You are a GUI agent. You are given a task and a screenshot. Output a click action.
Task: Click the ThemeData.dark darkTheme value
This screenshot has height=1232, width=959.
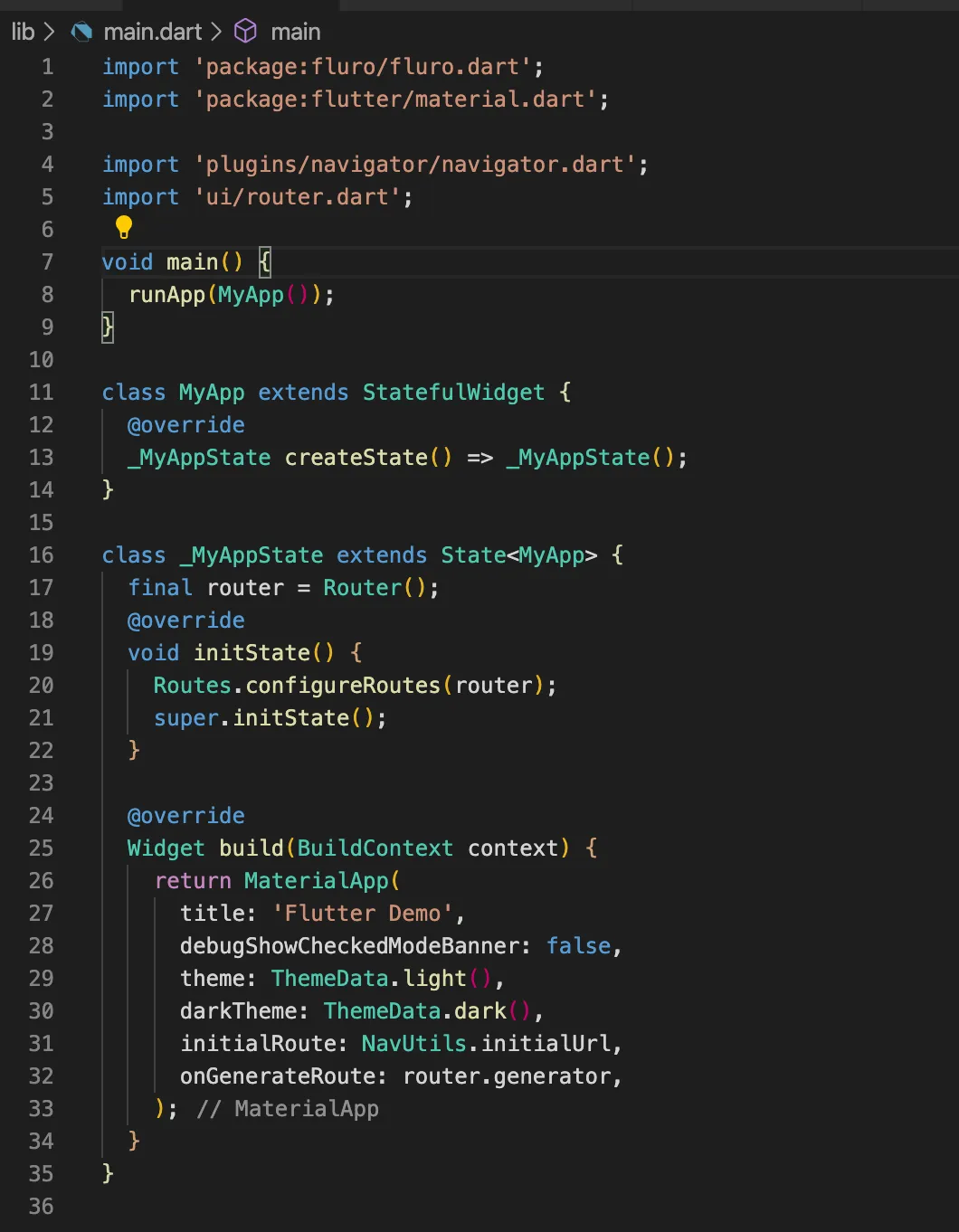[414, 1011]
